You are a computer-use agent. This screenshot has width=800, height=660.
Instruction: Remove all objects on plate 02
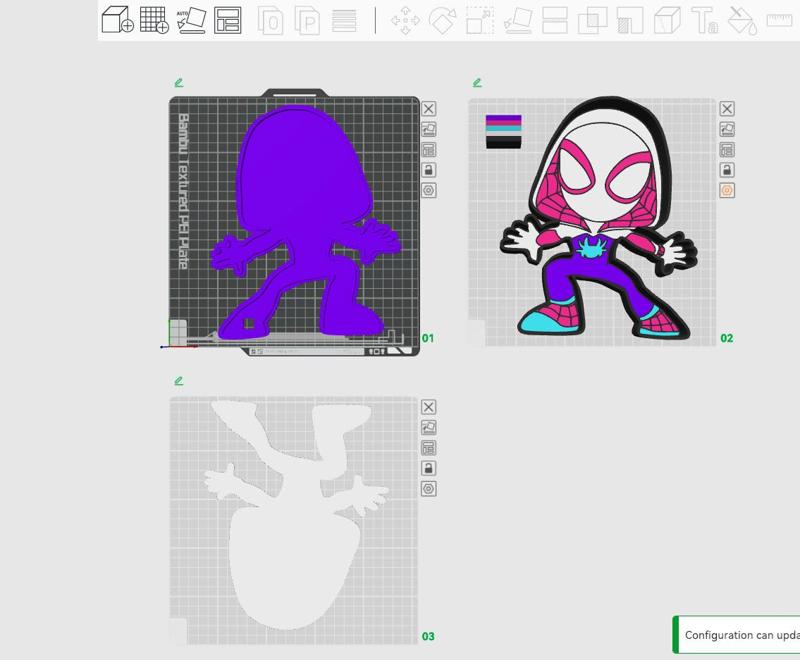(x=727, y=109)
